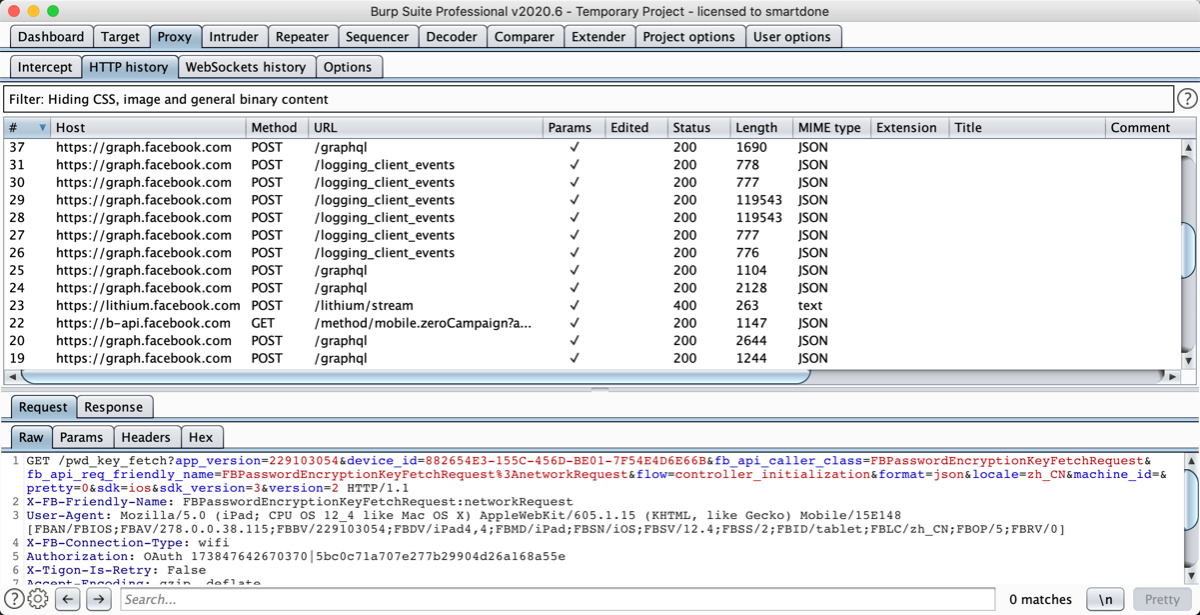The height and width of the screenshot is (615, 1200).
Task: Sort by the Params column header
Action: (x=574, y=128)
